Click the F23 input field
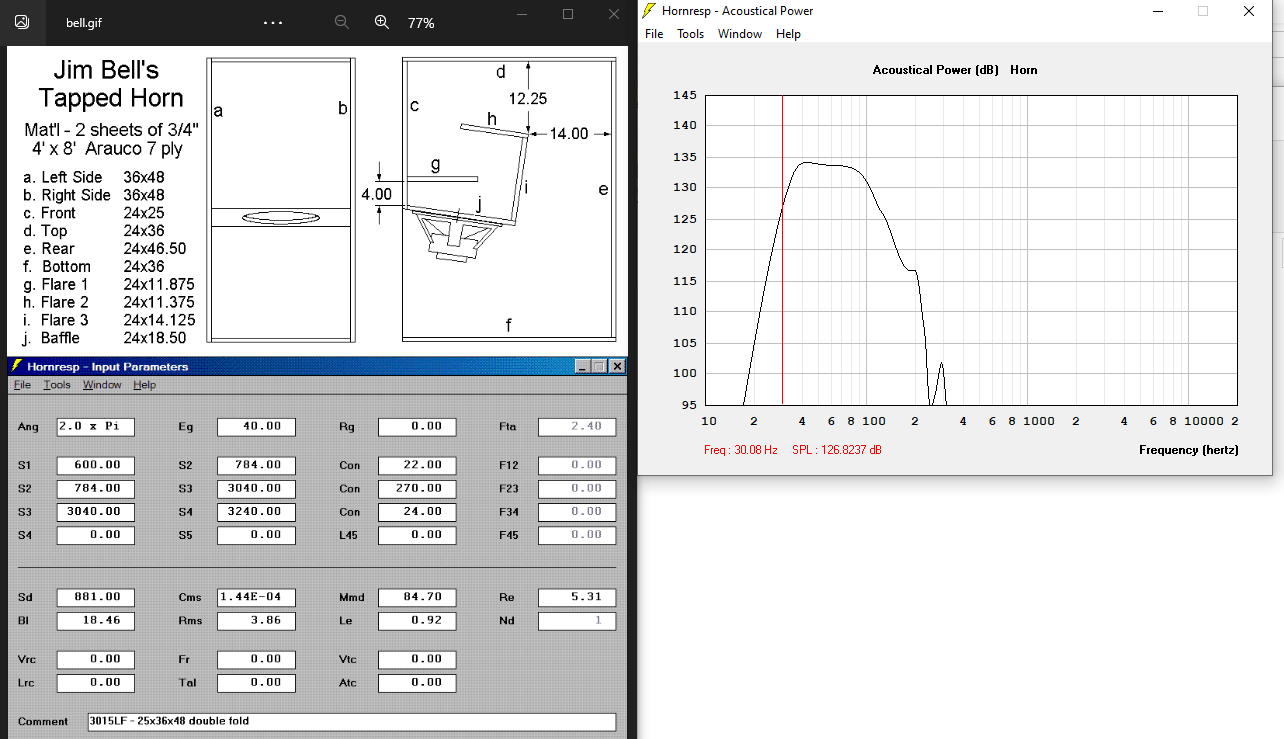This screenshot has width=1284, height=739. tap(577, 489)
